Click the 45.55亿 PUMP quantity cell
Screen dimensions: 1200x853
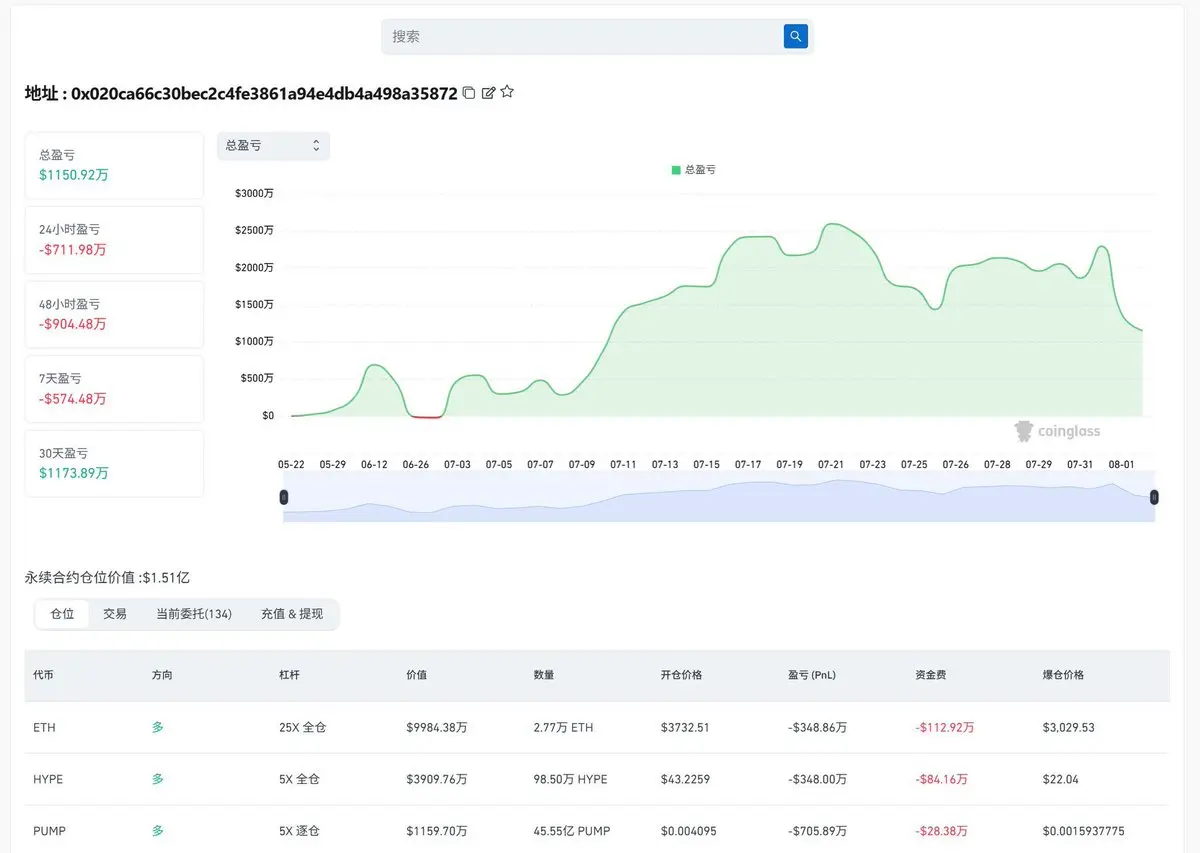pyautogui.click(x=572, y=831)
